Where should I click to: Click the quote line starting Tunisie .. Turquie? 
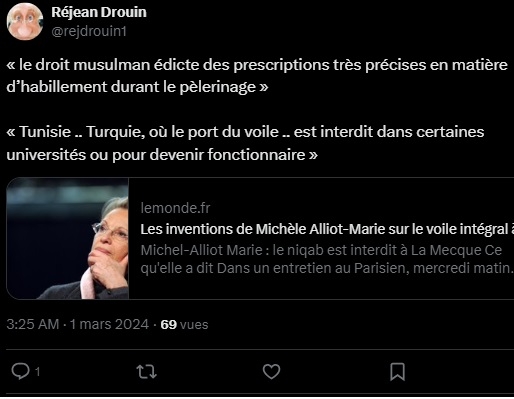point(245,132)
